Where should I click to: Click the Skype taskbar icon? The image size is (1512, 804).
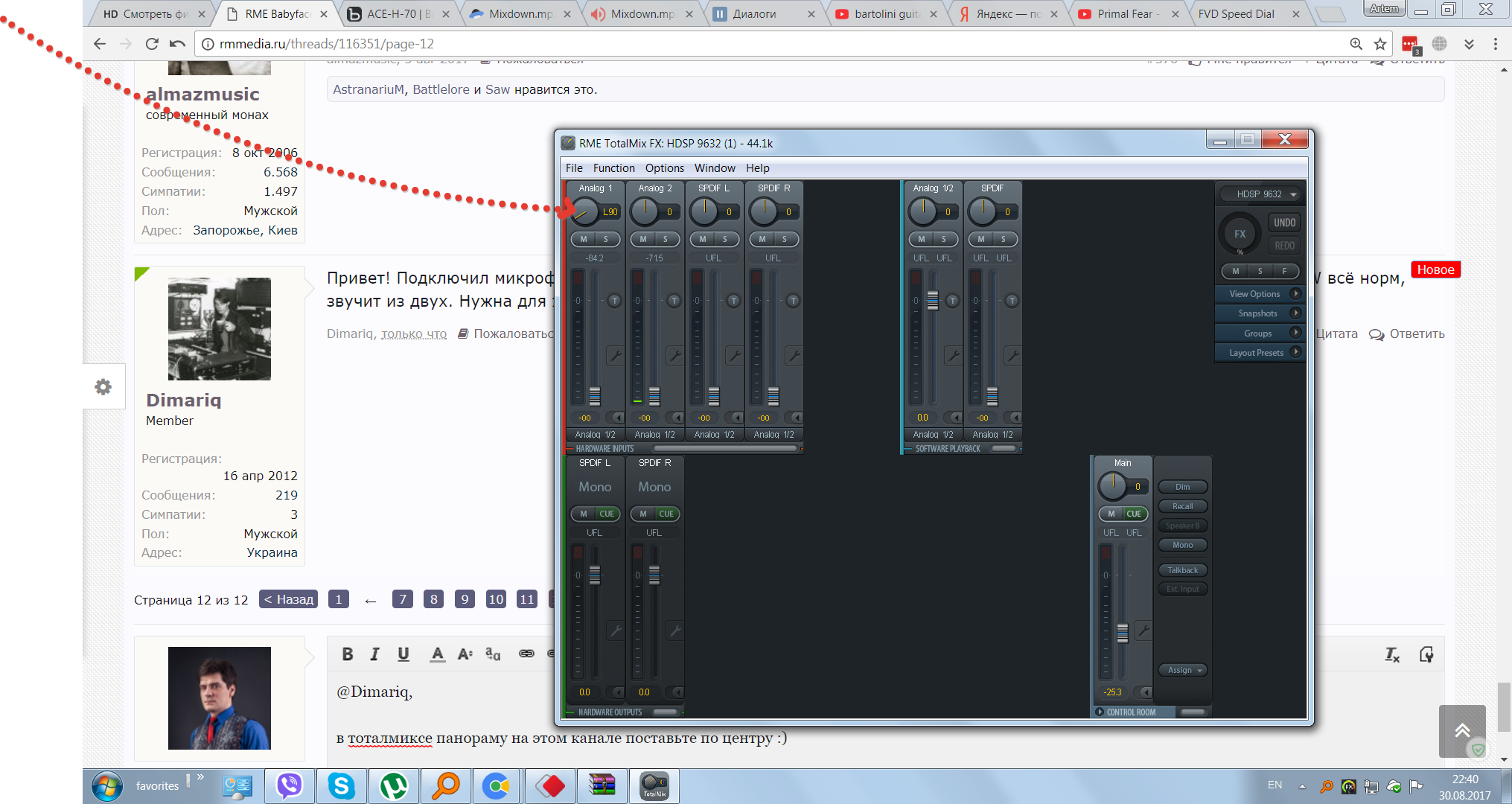coord(341,785)
